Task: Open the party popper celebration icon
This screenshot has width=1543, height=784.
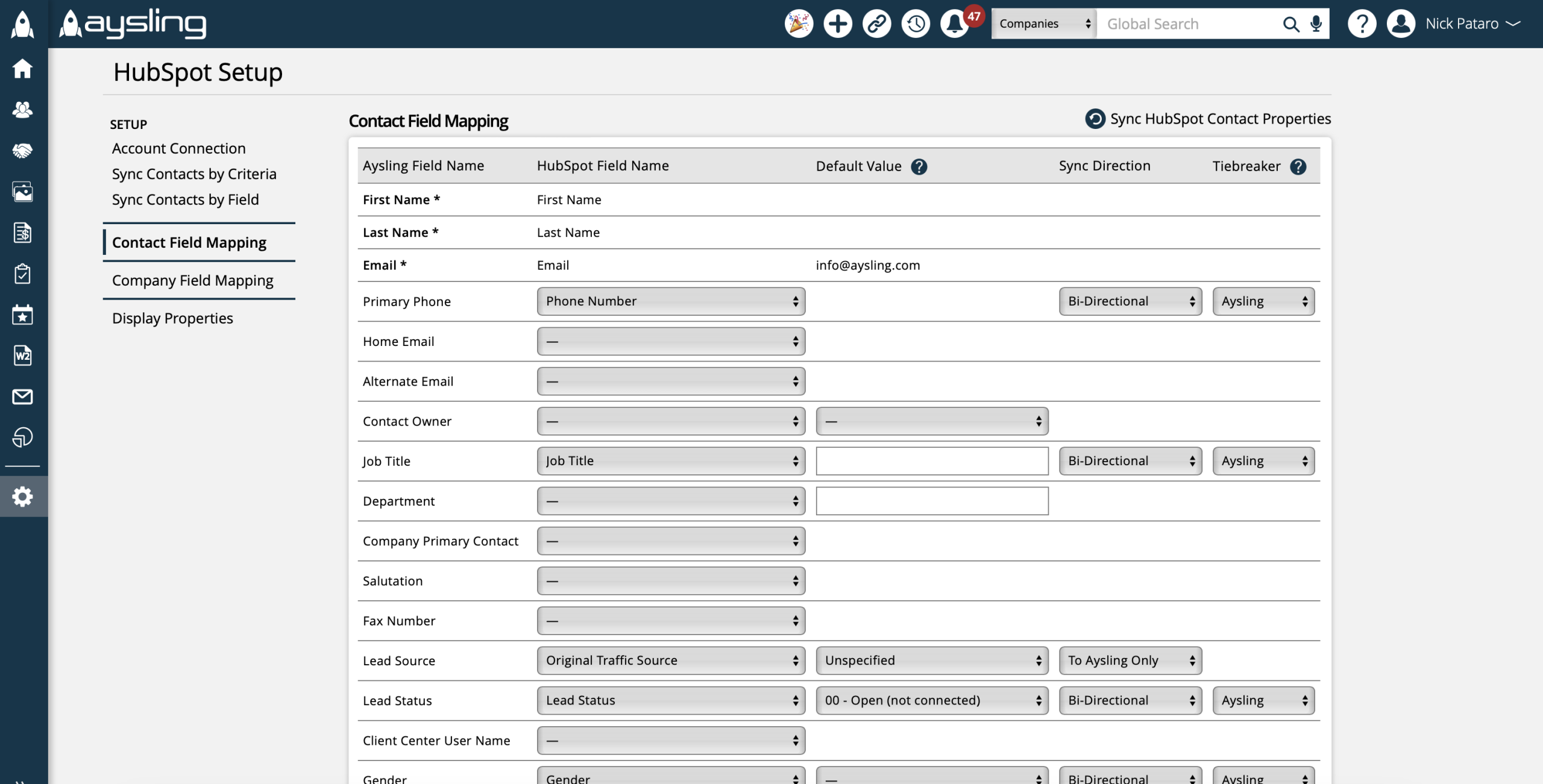Action: click(799, 24)
